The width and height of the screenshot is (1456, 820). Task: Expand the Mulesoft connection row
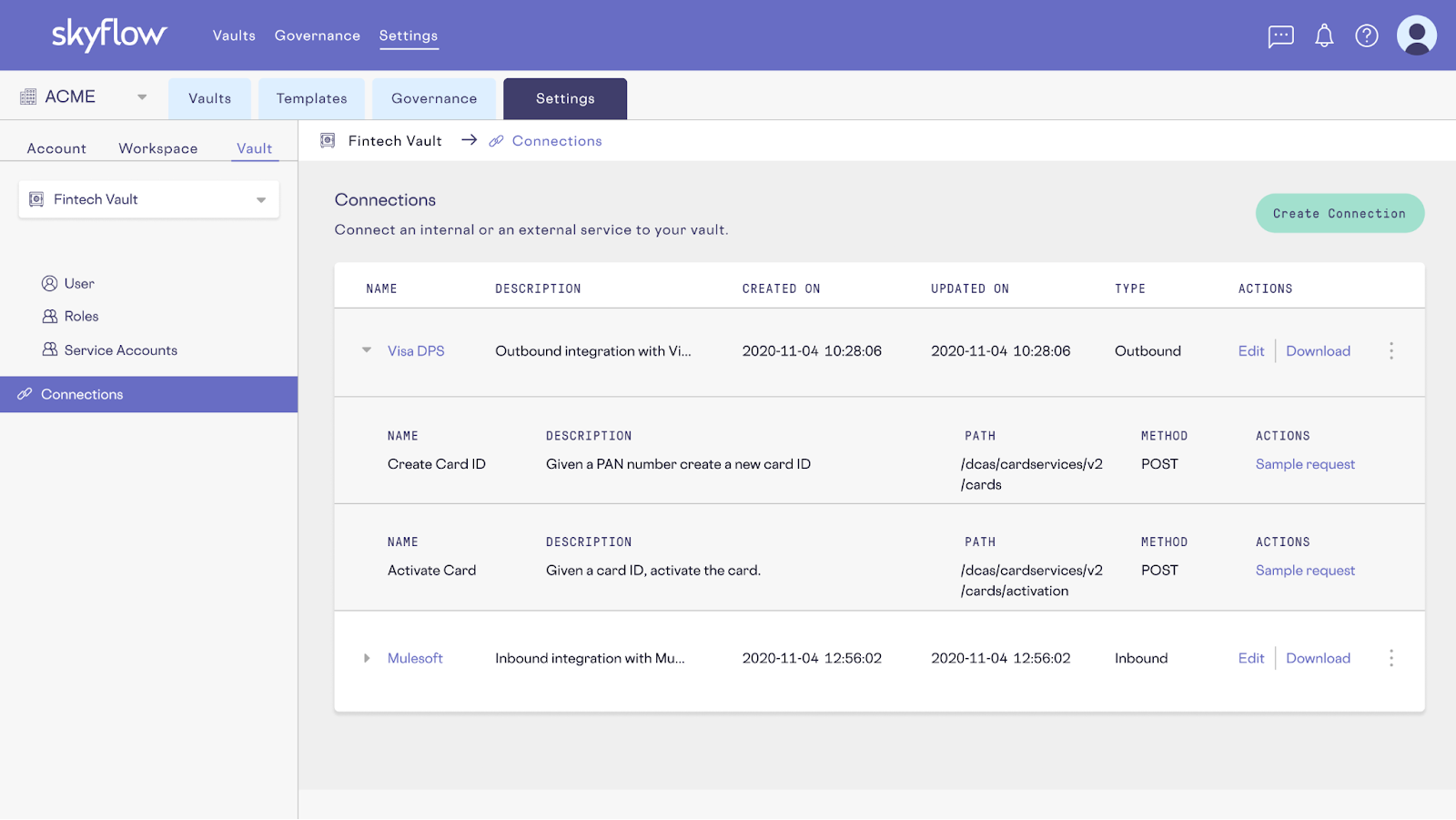click(367, 658)
